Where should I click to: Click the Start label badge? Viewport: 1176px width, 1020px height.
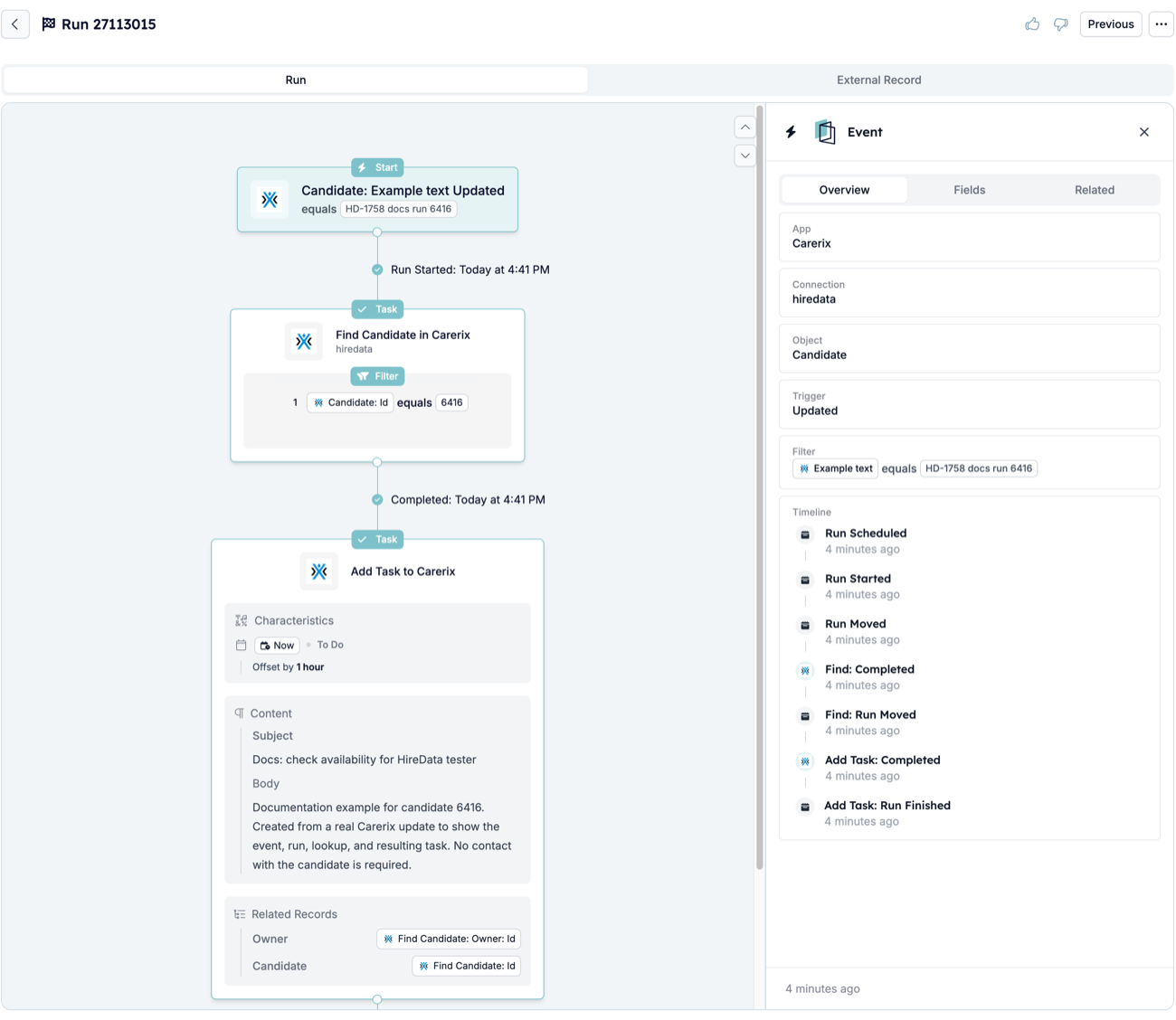[x=377, y=167]
